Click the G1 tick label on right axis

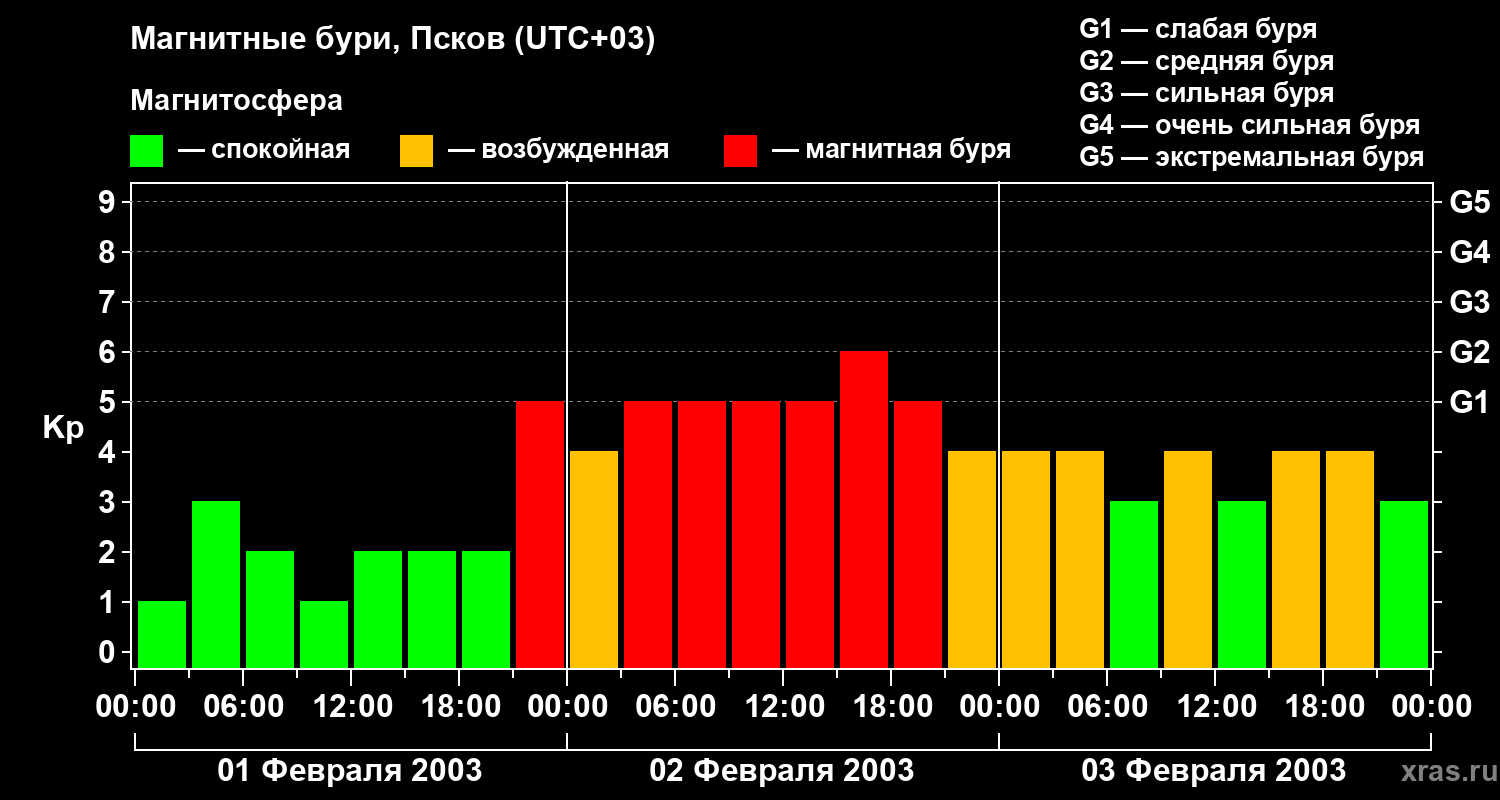(x=1469, y=402)
